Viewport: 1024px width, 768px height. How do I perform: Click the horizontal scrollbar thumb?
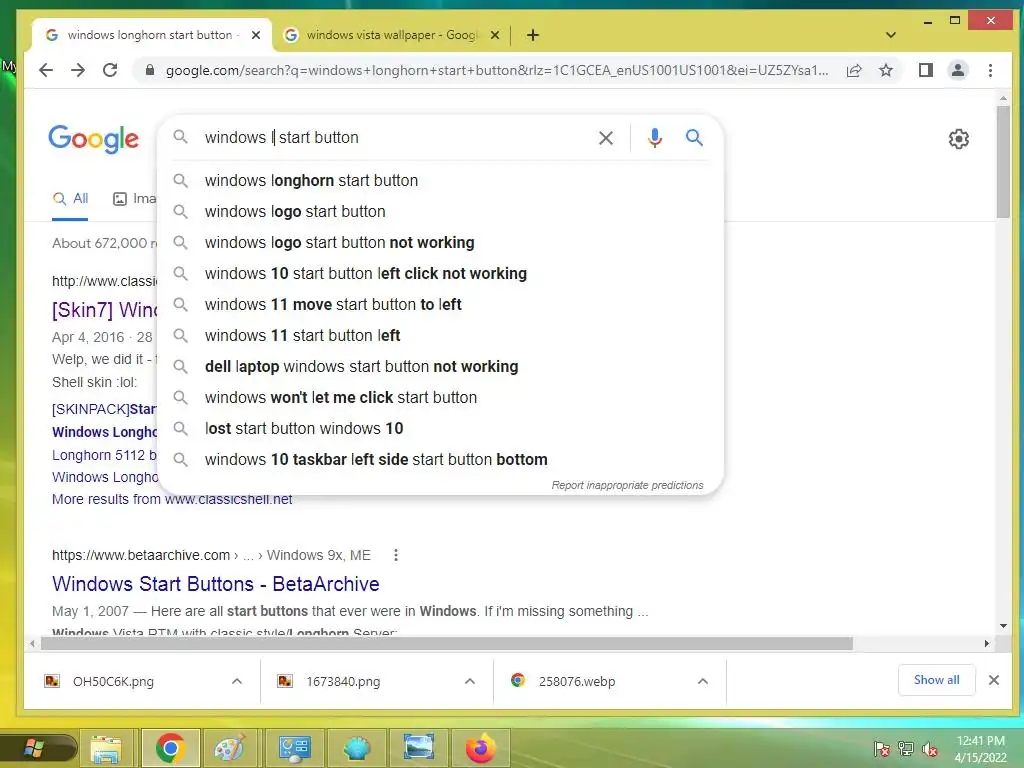tap(447, 644)
